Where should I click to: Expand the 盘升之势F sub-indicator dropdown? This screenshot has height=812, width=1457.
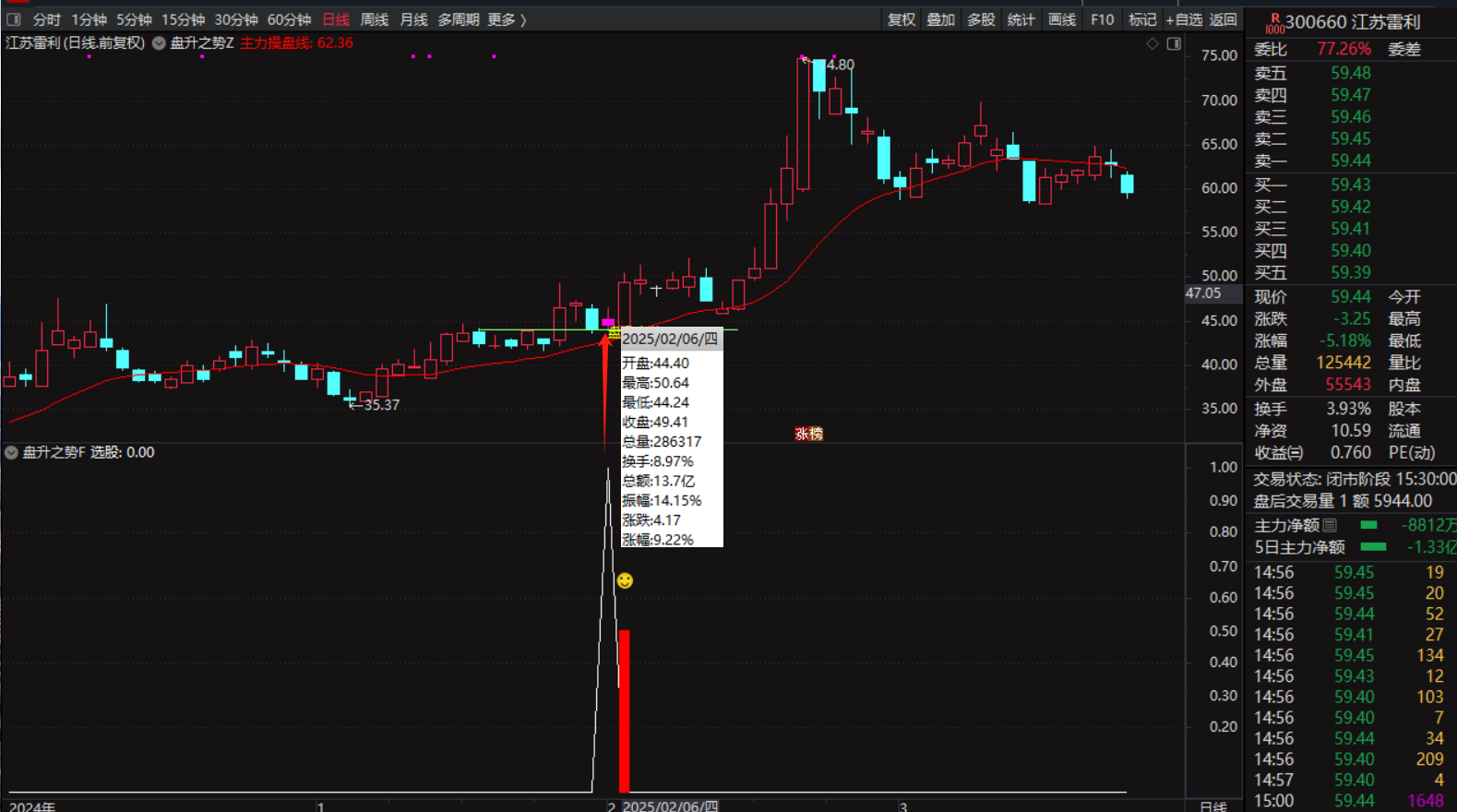click(x=11, y=452)
